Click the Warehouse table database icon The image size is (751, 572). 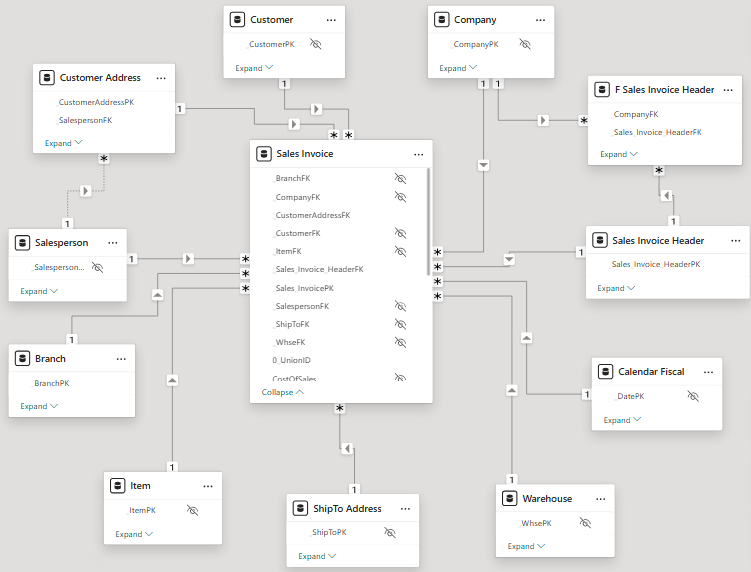tap(510, 498)
